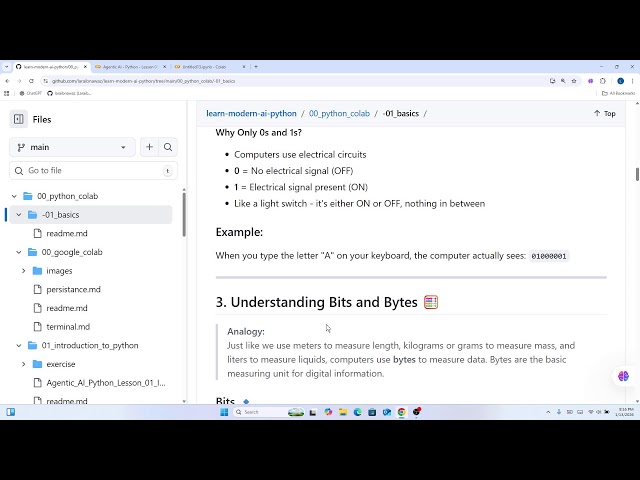Viewport: 640px width, 480px height.
Task: Reload the current page
Action: (x=31, y=81)
